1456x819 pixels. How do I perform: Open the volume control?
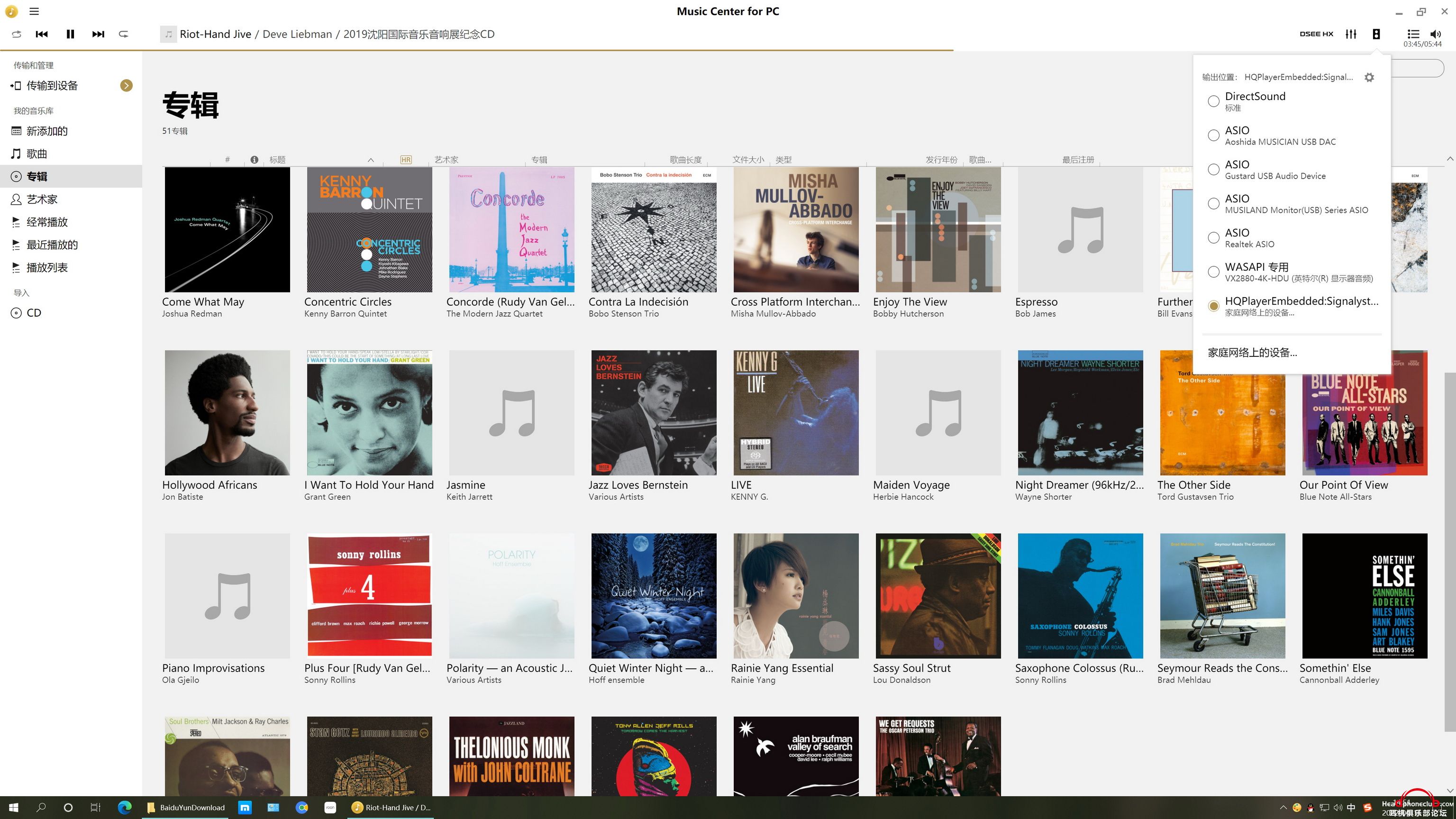(x=1436, y=34)
